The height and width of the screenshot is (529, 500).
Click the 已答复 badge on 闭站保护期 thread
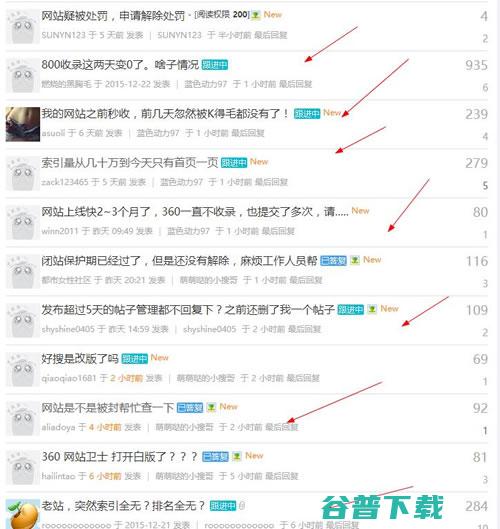[x=333, y=261]
